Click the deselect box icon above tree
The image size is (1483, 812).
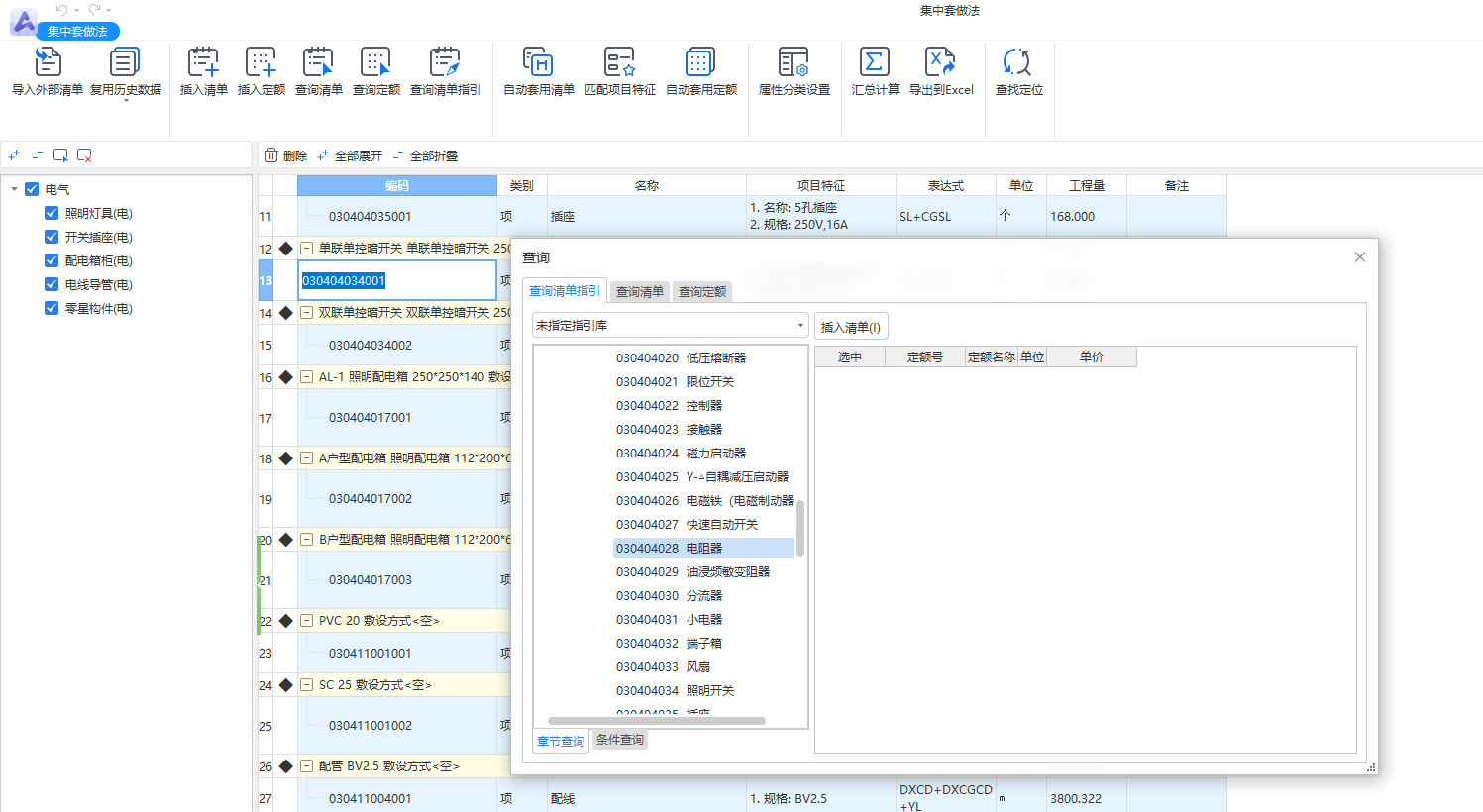coord(84,155)
